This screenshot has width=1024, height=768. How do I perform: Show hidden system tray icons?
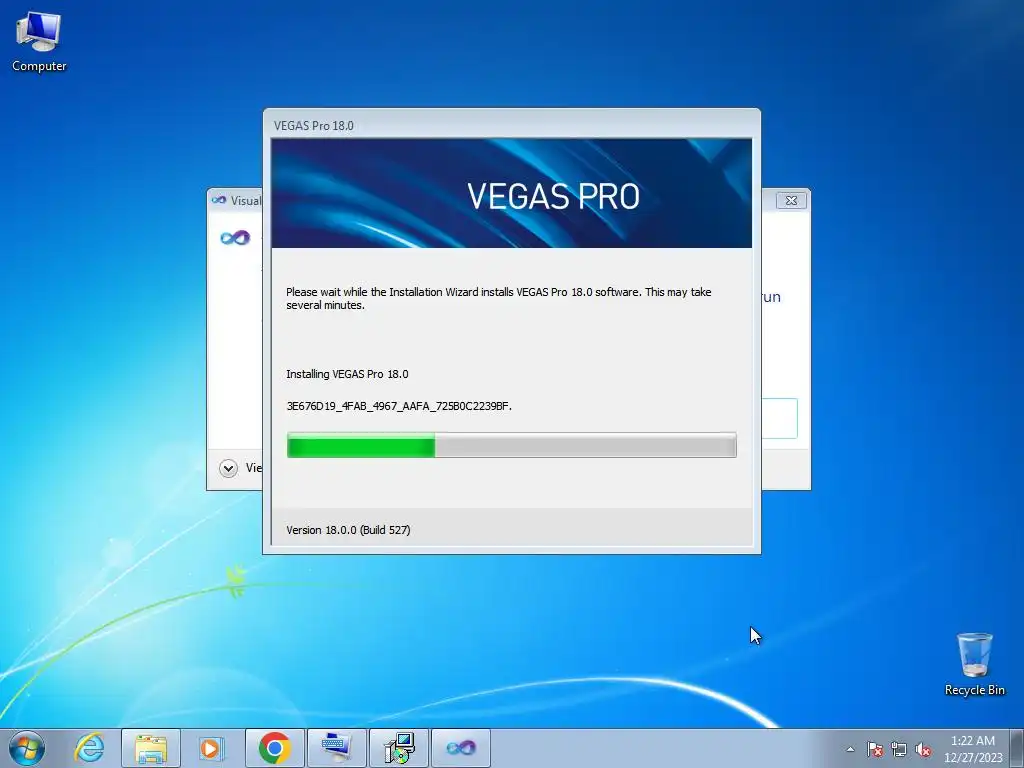[850, 749]
